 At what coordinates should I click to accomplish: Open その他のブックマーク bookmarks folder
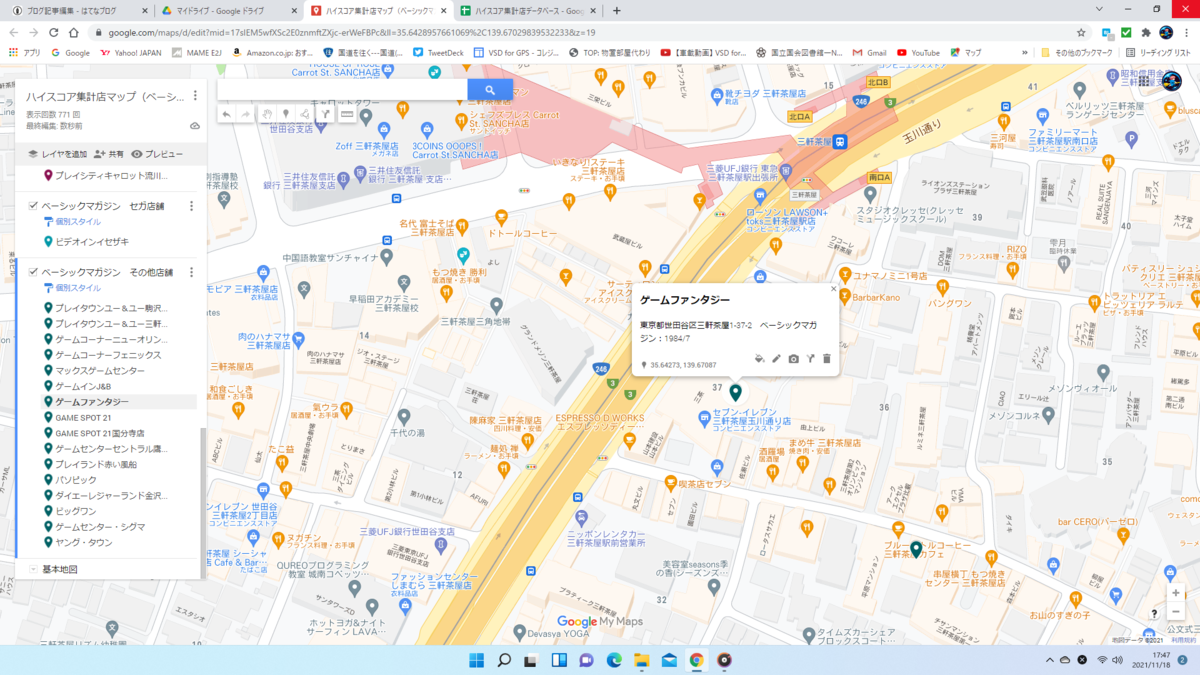tap(1076, 52)
